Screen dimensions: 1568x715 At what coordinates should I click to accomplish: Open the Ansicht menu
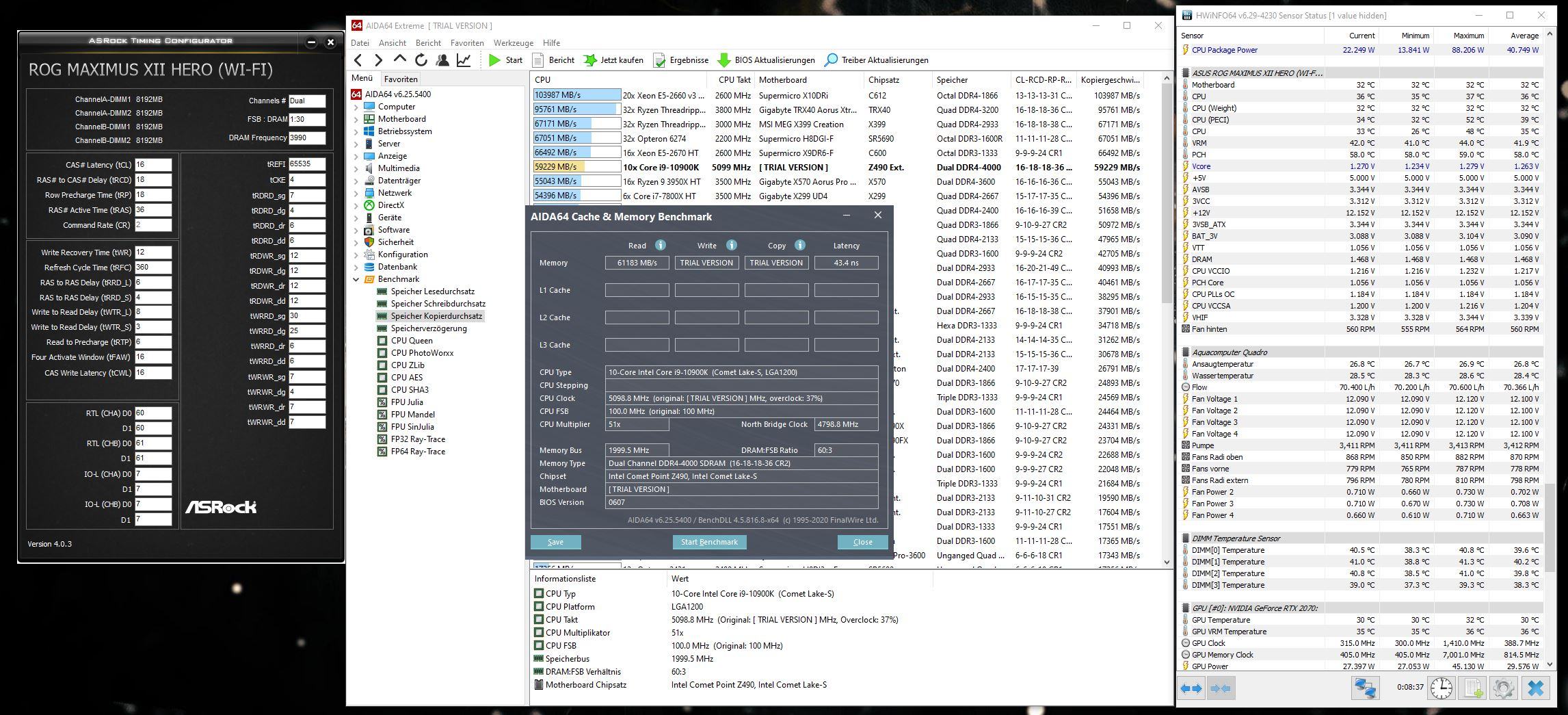(x=393, y=42)
